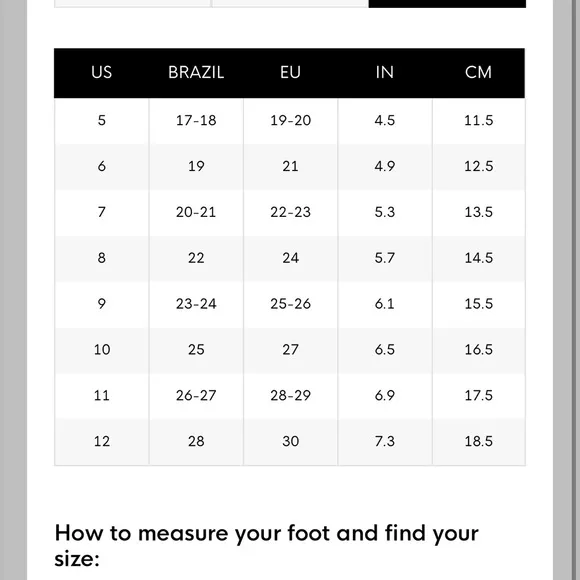Open the middle light-gray tab above the chart

click(290, 3)
